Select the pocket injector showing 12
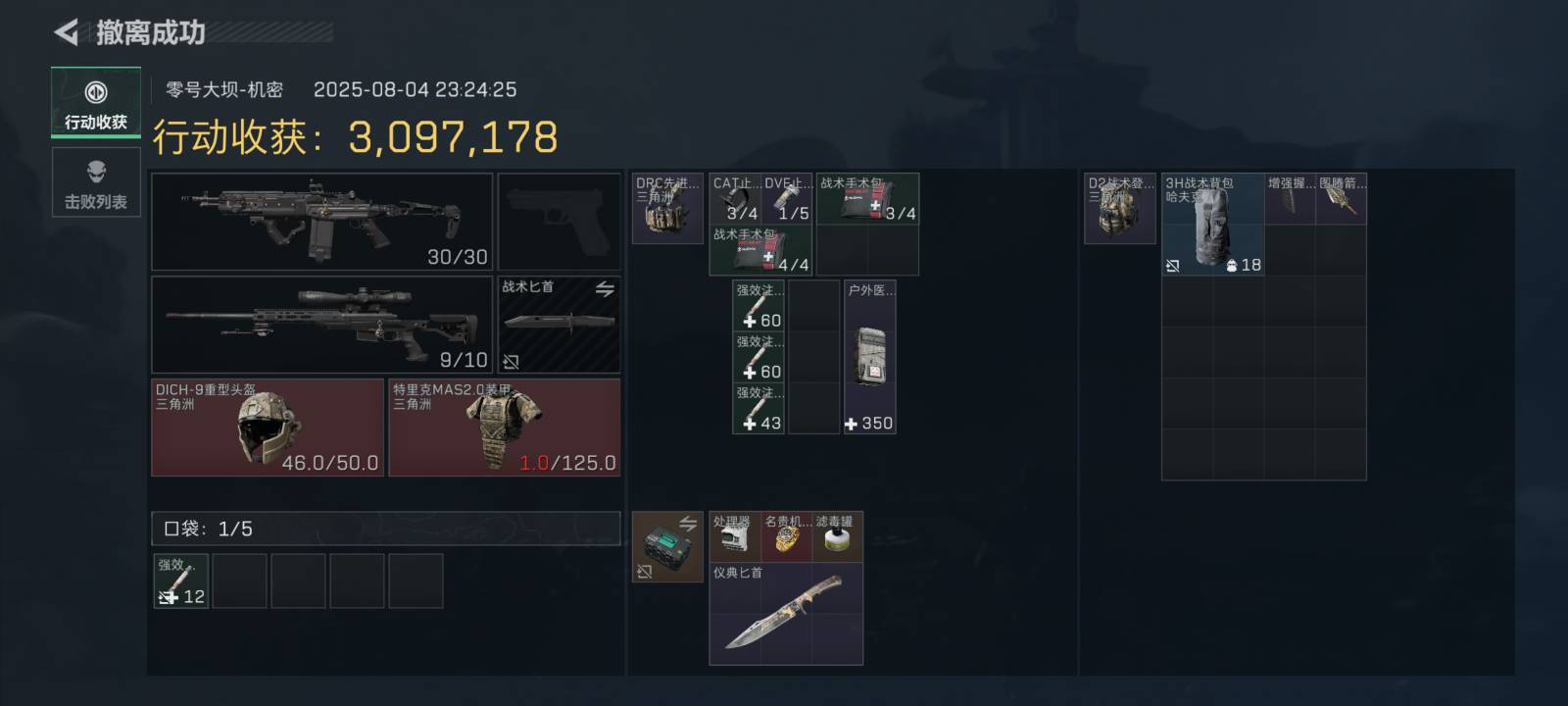1568x706 pixels. tap(181, 580)
